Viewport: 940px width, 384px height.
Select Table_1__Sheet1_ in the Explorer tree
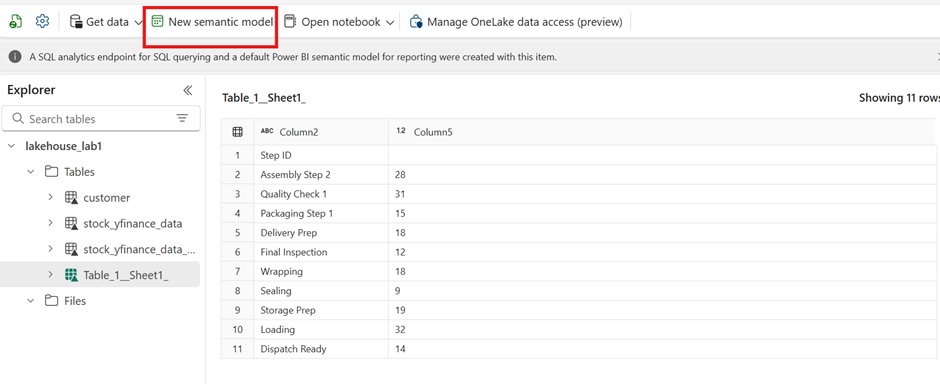(x=126, y=275)
